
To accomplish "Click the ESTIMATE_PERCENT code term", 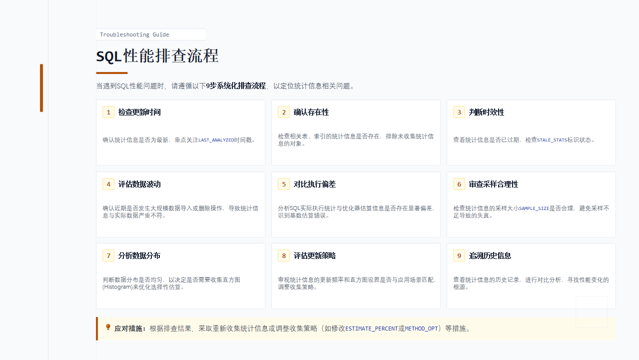I will point(371,329).
